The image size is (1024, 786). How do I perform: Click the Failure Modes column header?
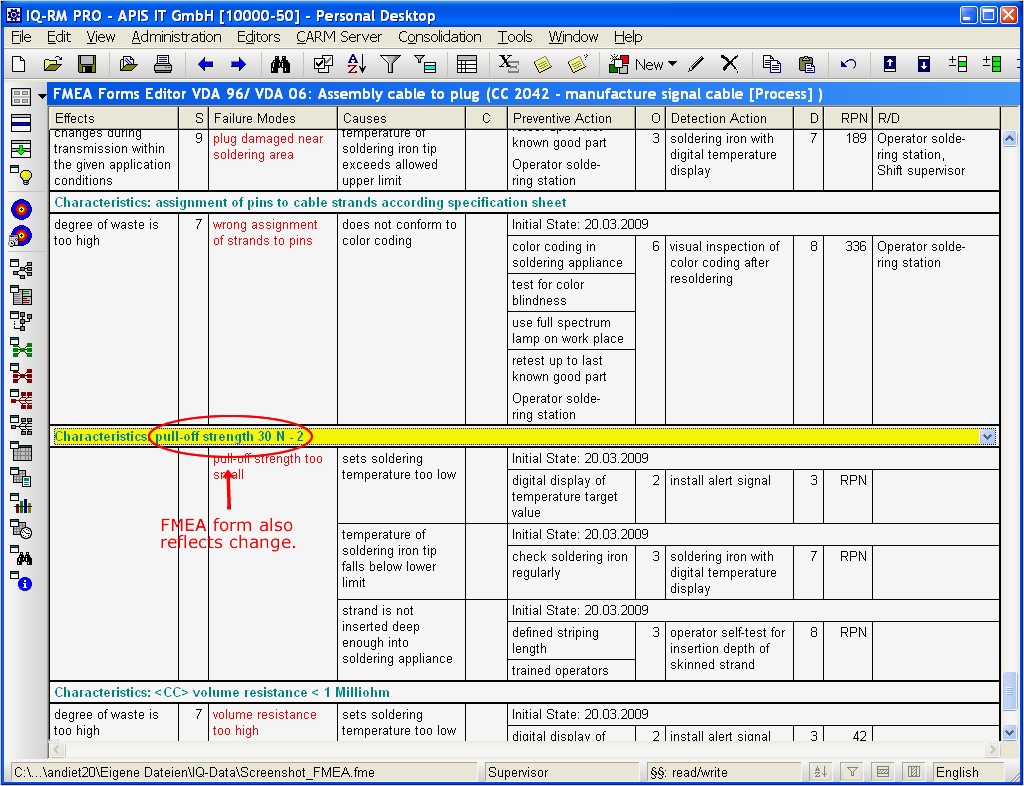point(254,118)
